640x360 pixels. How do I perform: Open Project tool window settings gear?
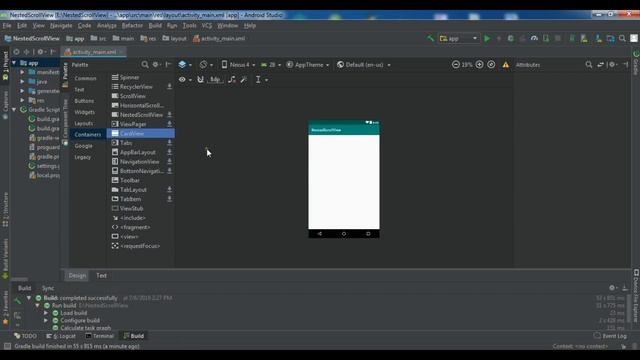click(x=41, y=52)
